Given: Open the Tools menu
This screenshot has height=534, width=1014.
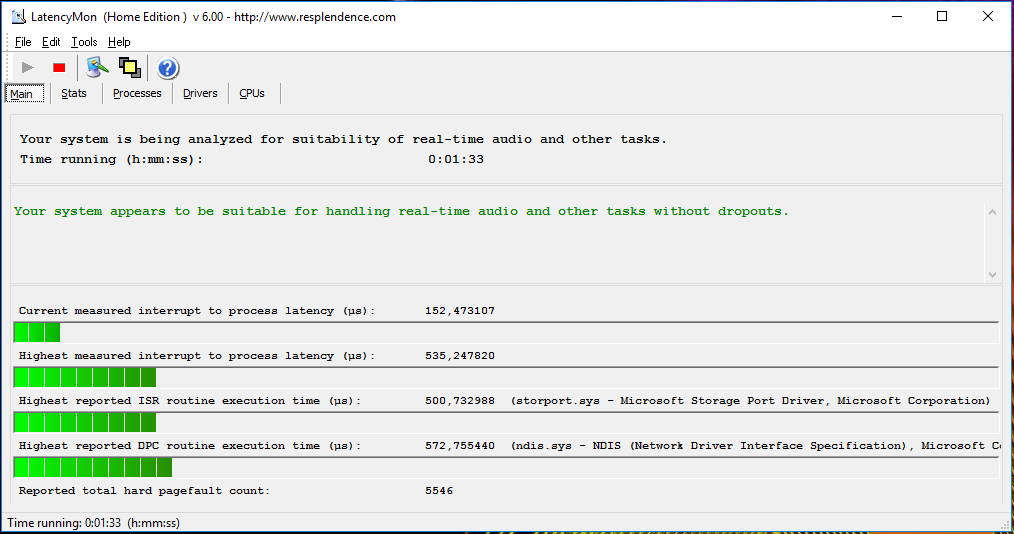Looking at the screenshot, I should [x=84, y=42].
